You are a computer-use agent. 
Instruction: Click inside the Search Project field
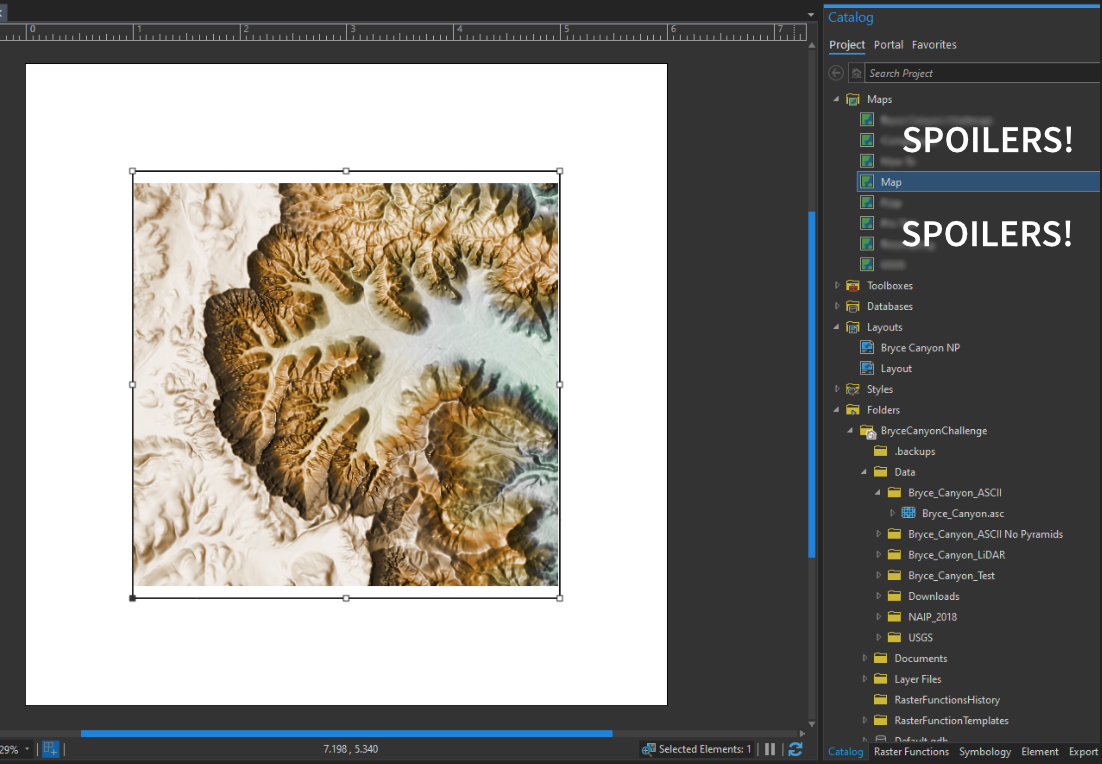[x=983, y=73]
